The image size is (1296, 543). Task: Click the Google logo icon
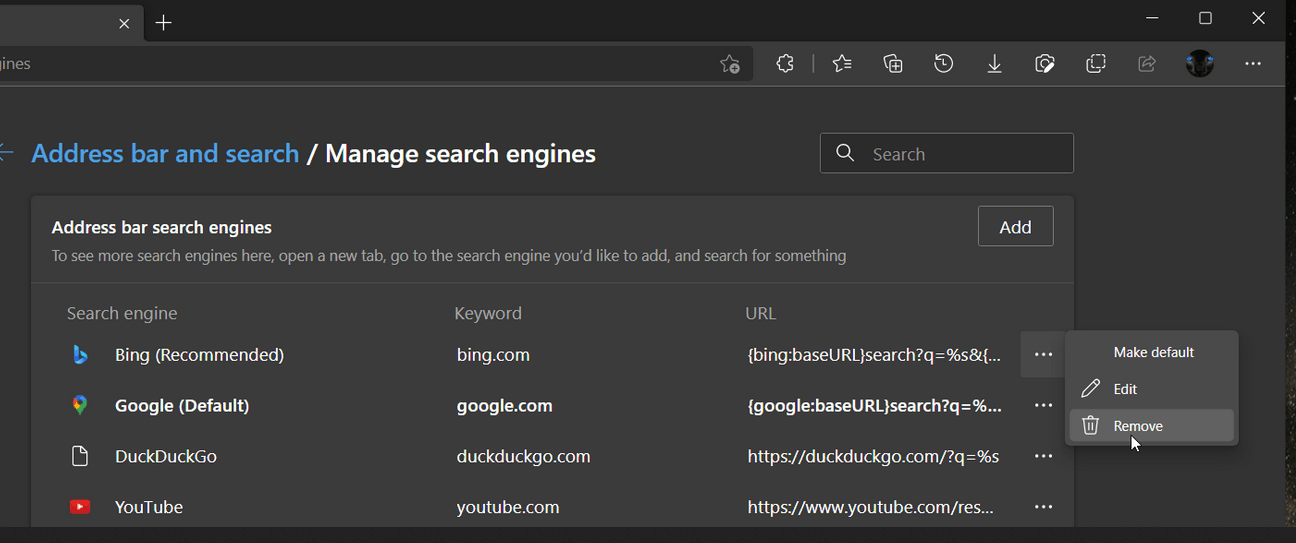pyautogui.click(x=80, y=405)
